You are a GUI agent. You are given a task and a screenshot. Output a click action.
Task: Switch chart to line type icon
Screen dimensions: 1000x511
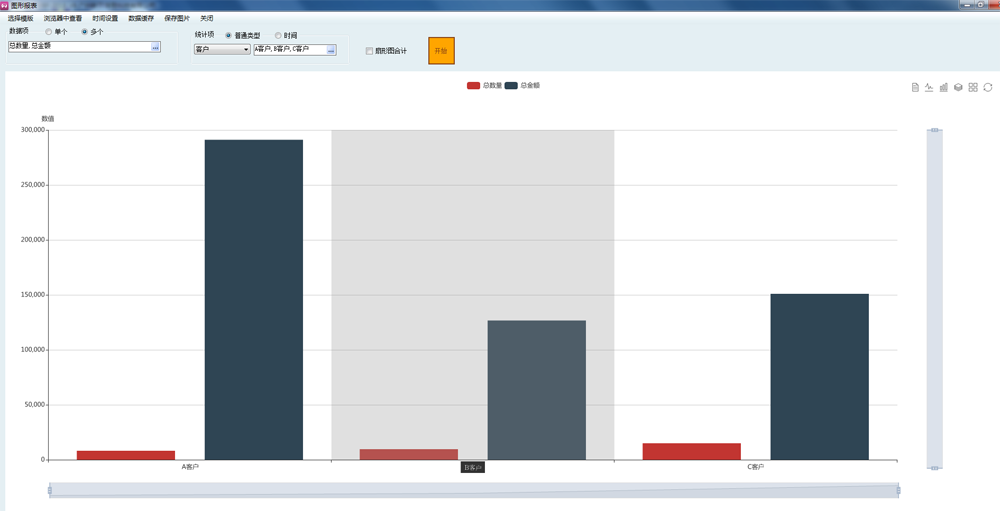coord(929,88)
